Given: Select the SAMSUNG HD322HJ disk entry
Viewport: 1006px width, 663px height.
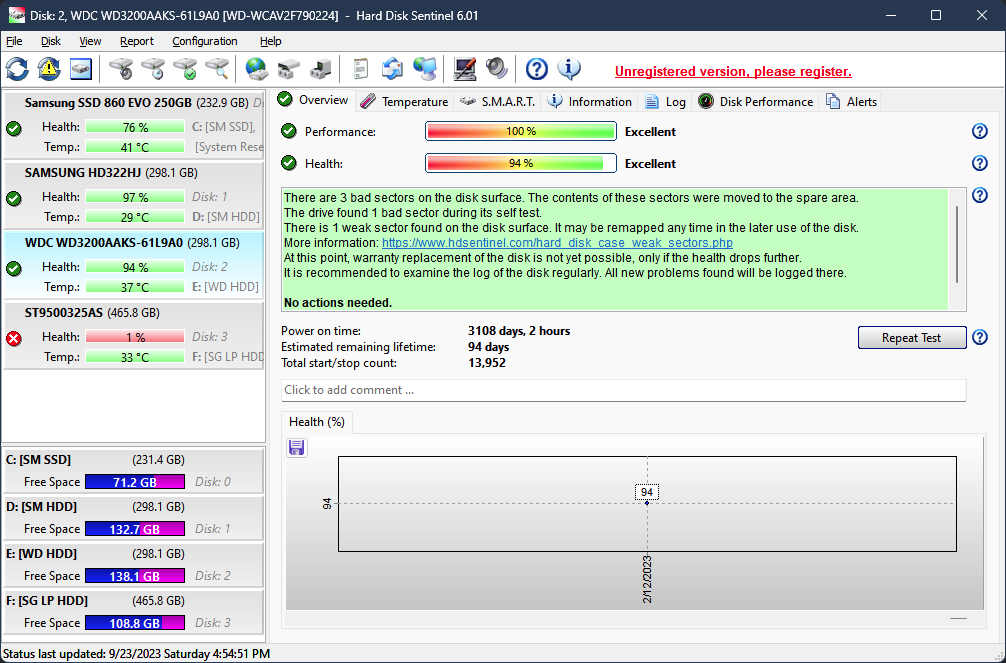Looking at the screenshot, I should tap(133, 196).
